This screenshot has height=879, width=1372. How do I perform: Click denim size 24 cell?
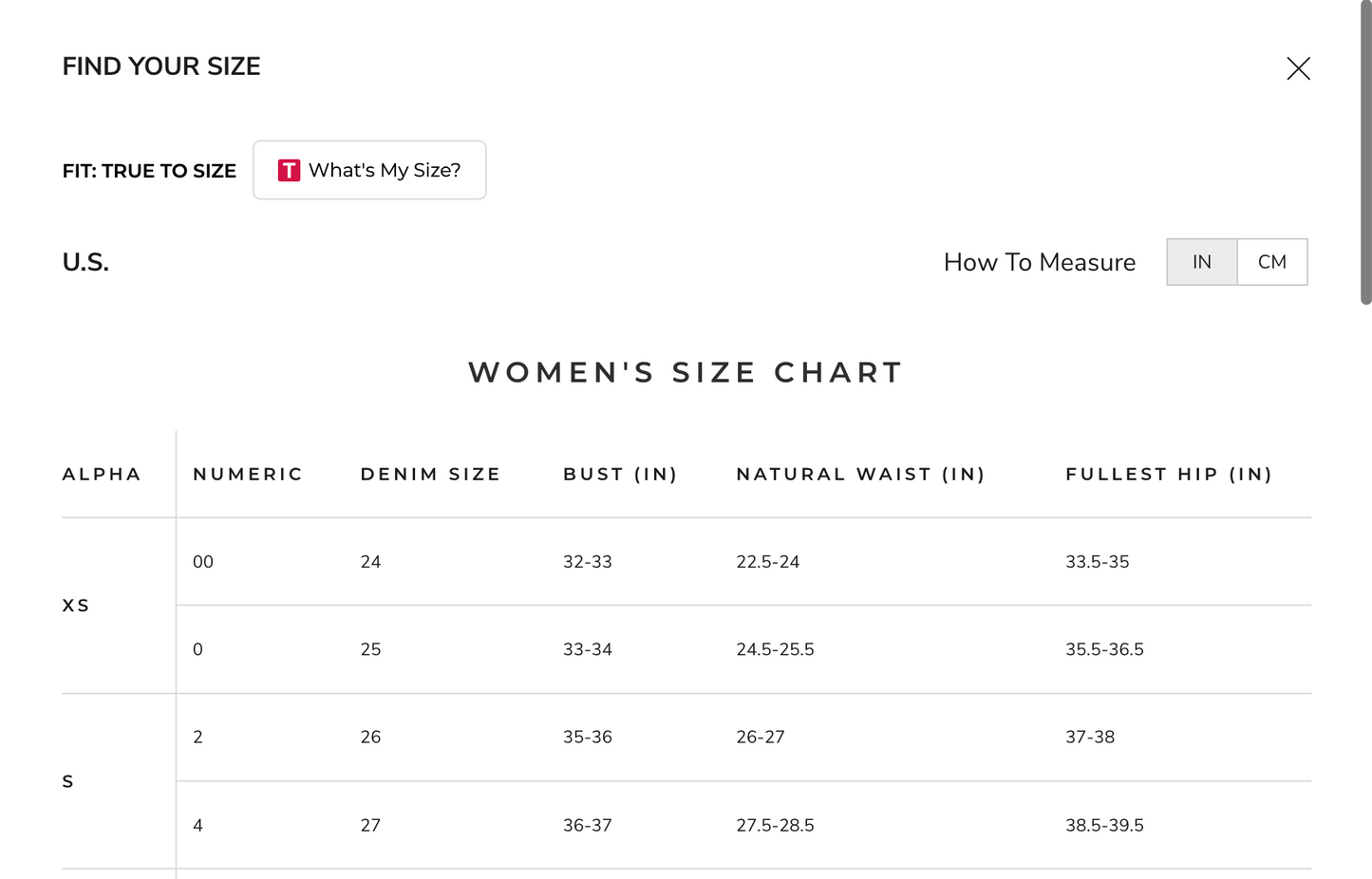pyautogui.click(x=370, y=562)
